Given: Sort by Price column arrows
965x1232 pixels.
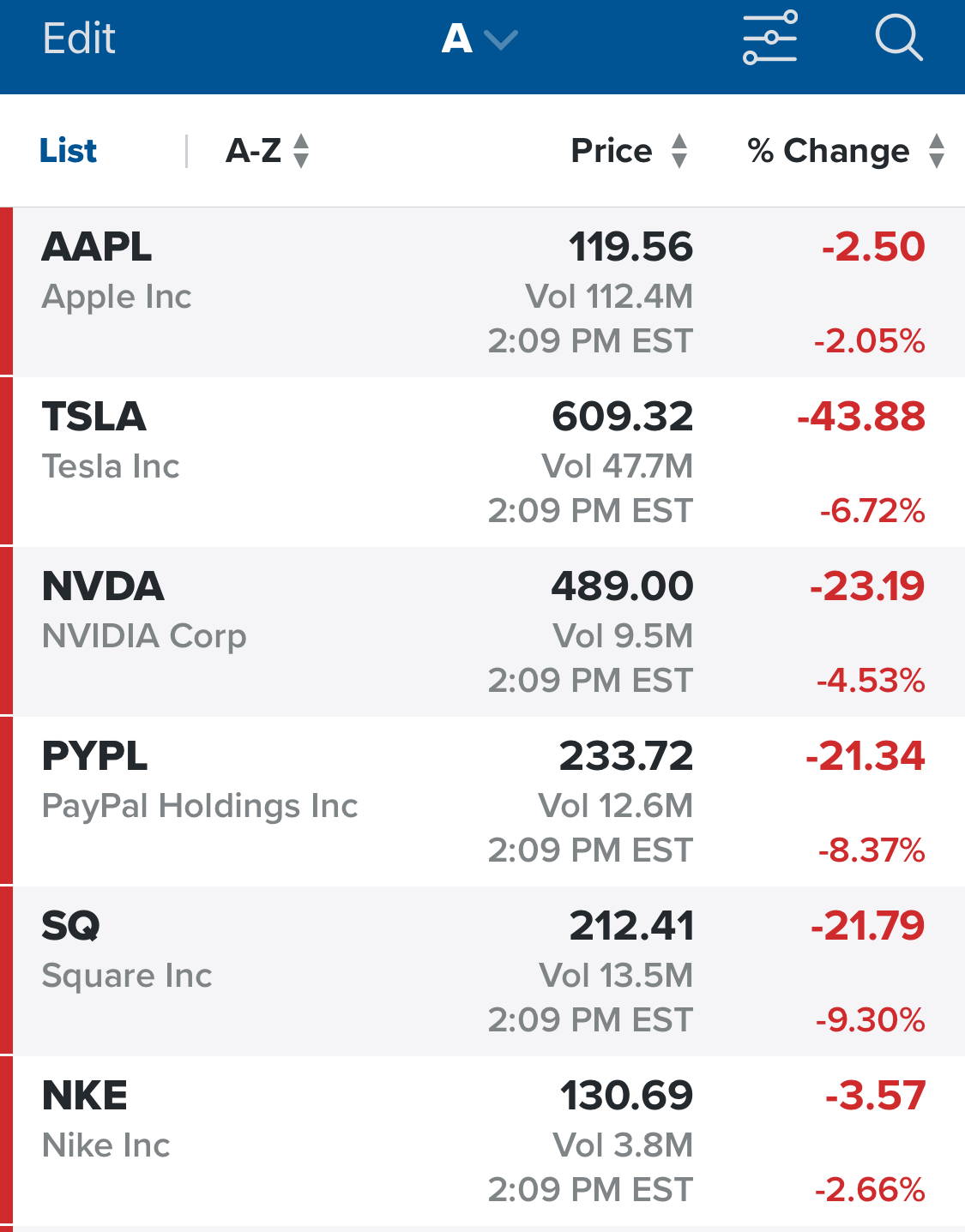Looking at the screenshot, I should point(679,151).
